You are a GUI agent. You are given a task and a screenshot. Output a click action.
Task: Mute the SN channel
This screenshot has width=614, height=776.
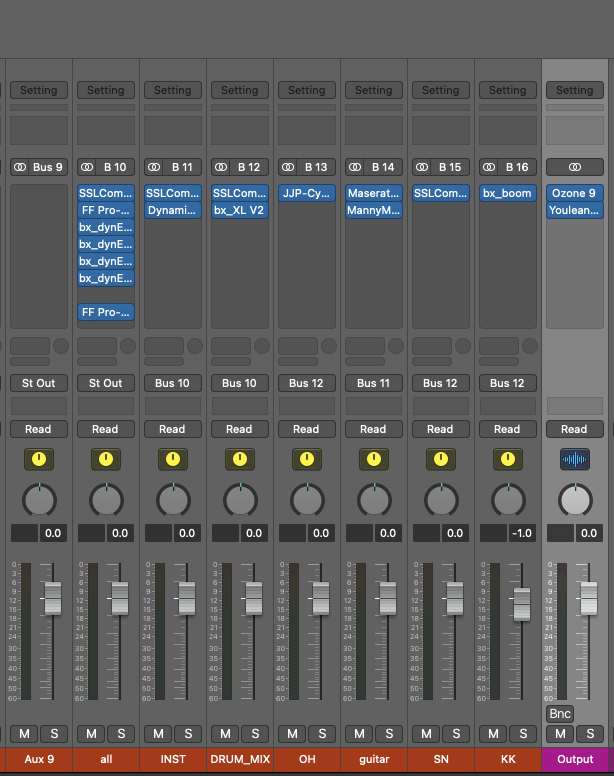point(426,734)
